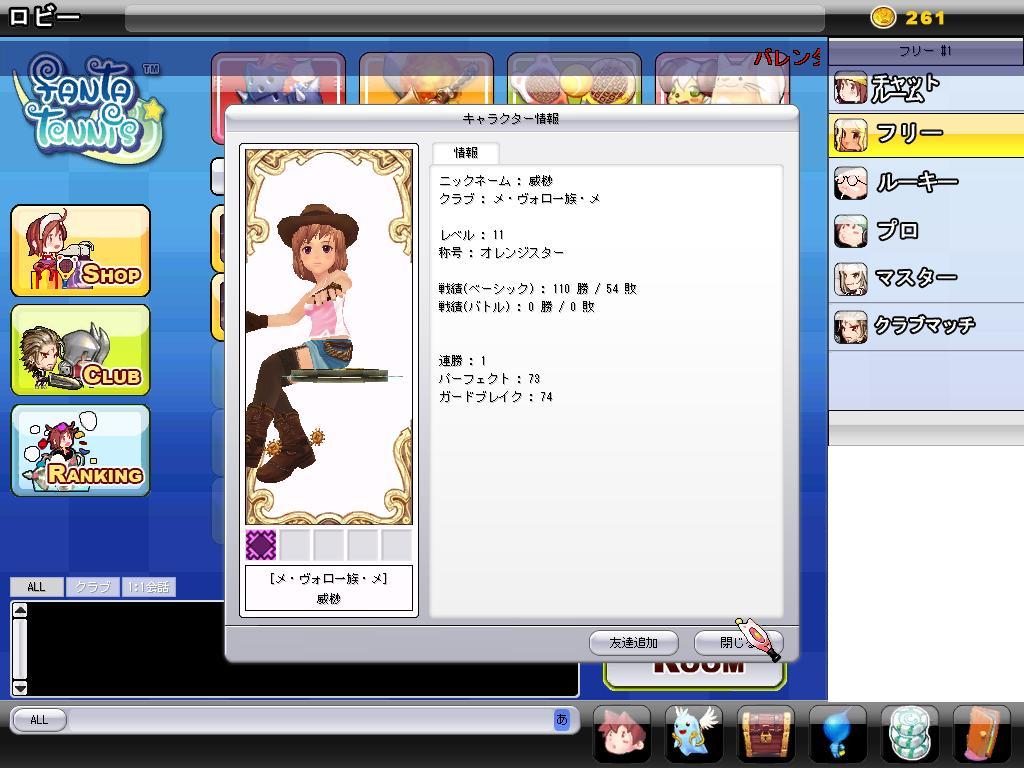Open the Club menu icon
The height and width of the screenshot is (768, 1024).
click(80, 350)
